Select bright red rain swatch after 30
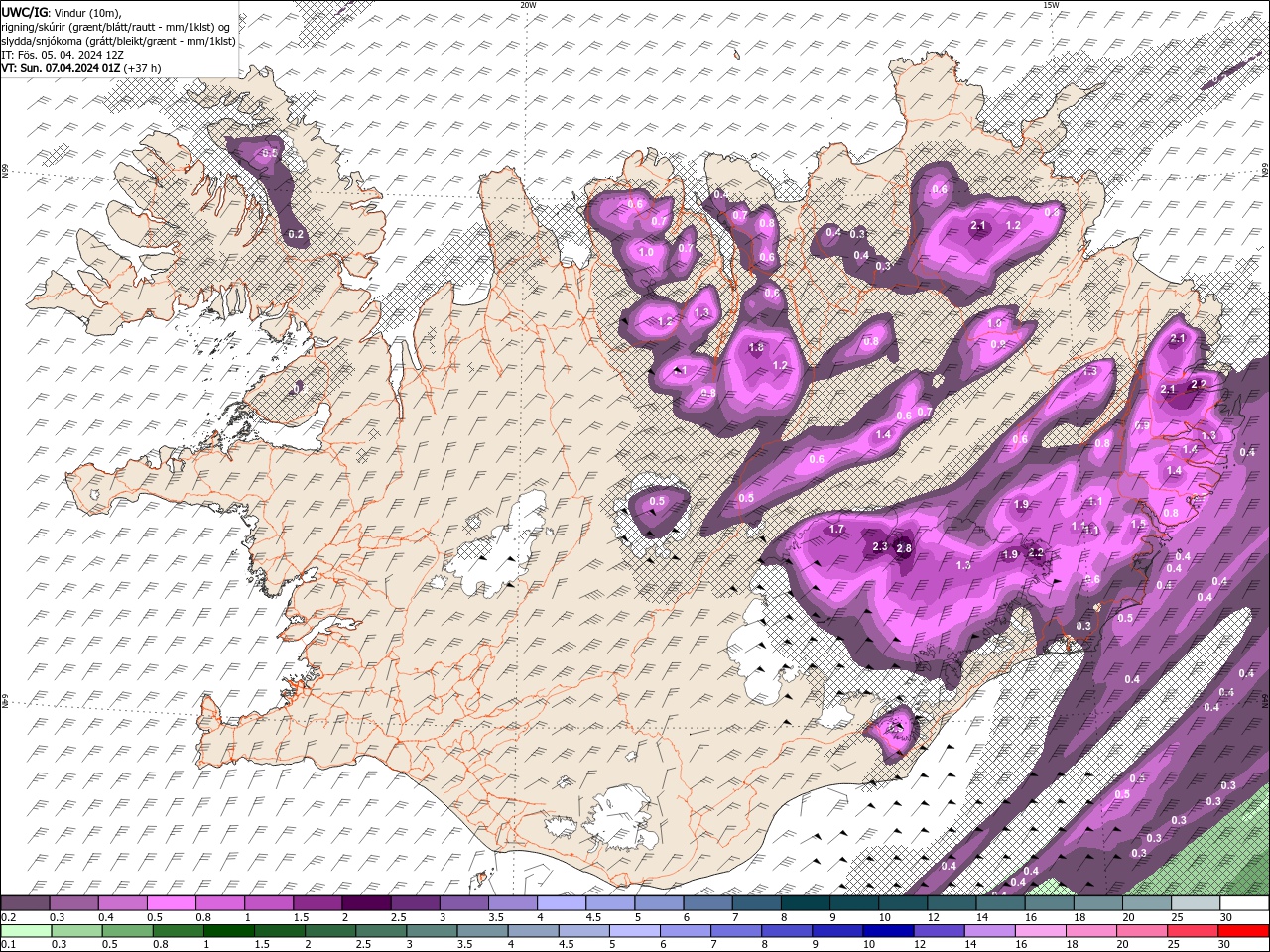1270x952 pixels. (1242, 931)
